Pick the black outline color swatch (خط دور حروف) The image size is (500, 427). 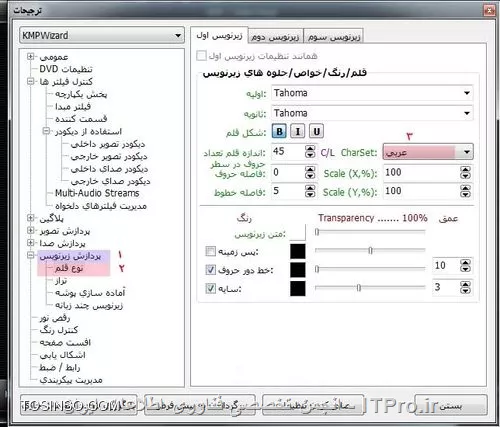point(298,270)
